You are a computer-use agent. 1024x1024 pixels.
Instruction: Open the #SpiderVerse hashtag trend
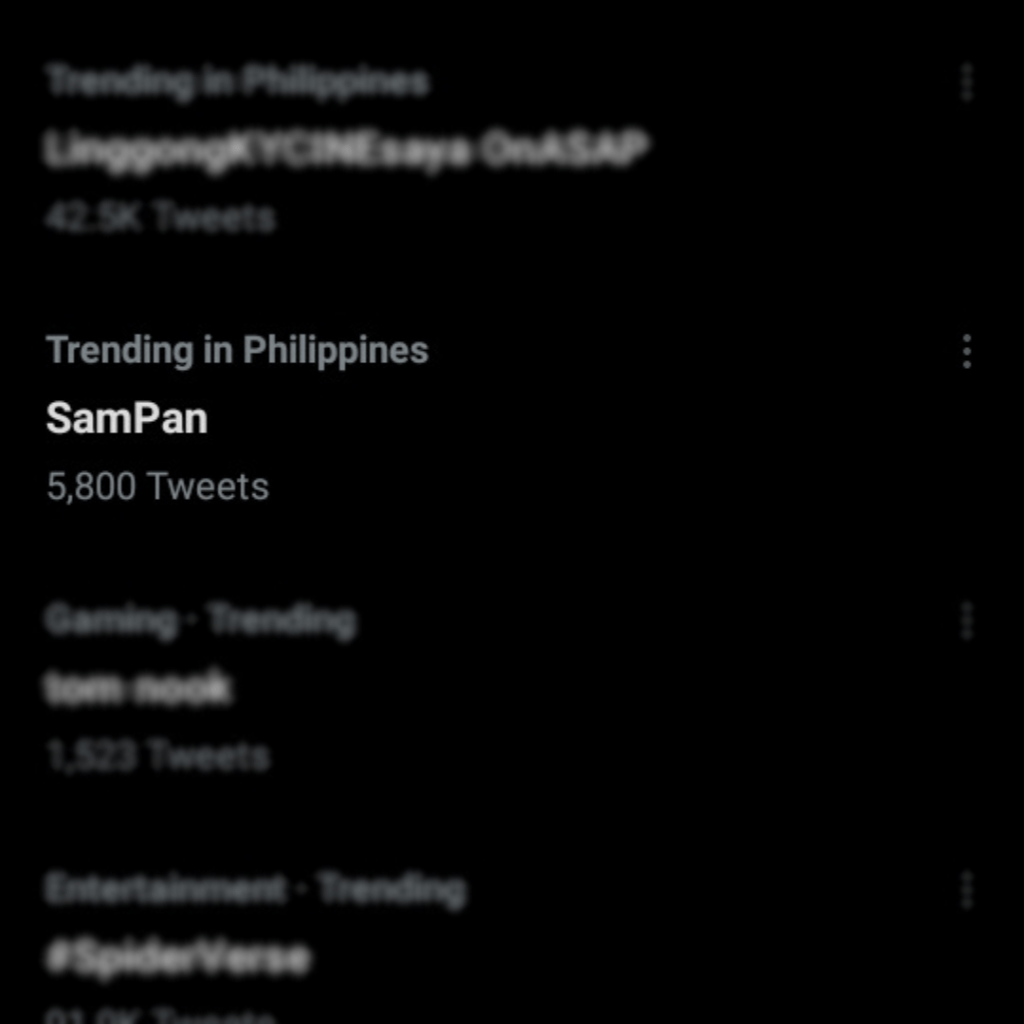pyautogui.click(x=178, y=957)
